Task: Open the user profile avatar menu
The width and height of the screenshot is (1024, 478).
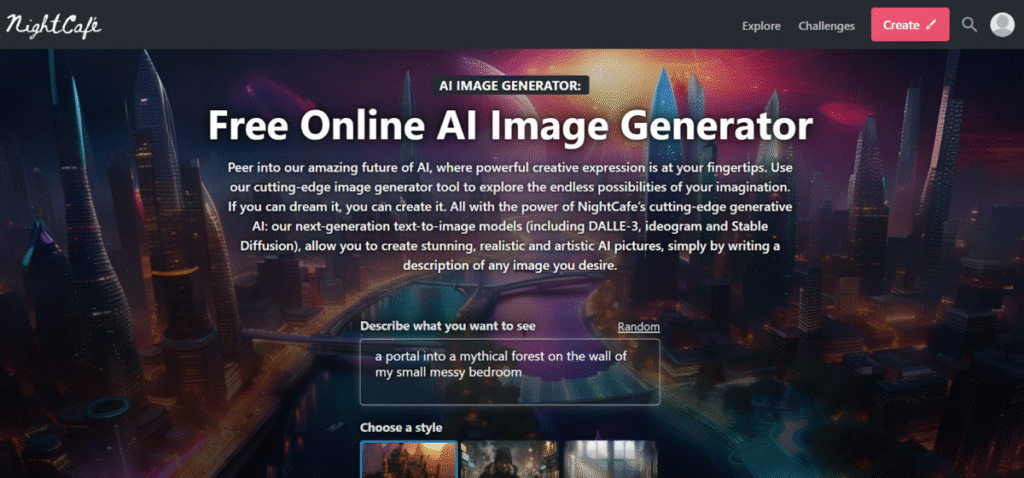Action: pyautogui.click(x=1001, y=25)
